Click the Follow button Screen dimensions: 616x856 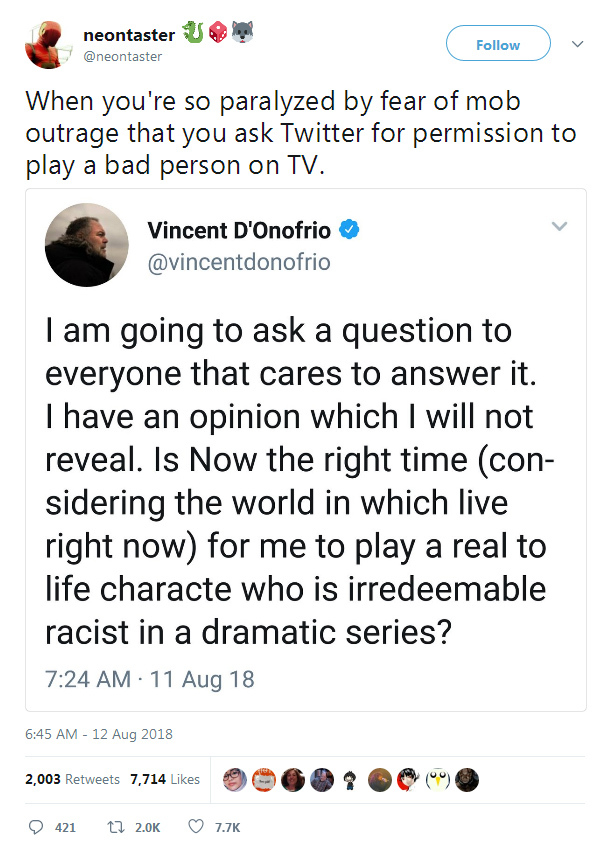497,45
